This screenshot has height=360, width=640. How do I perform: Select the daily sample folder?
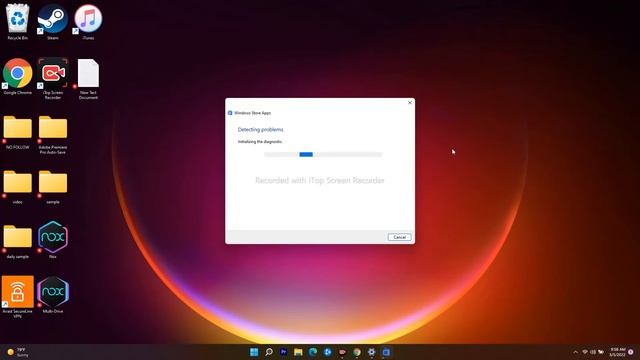click(x=18, y=242)
